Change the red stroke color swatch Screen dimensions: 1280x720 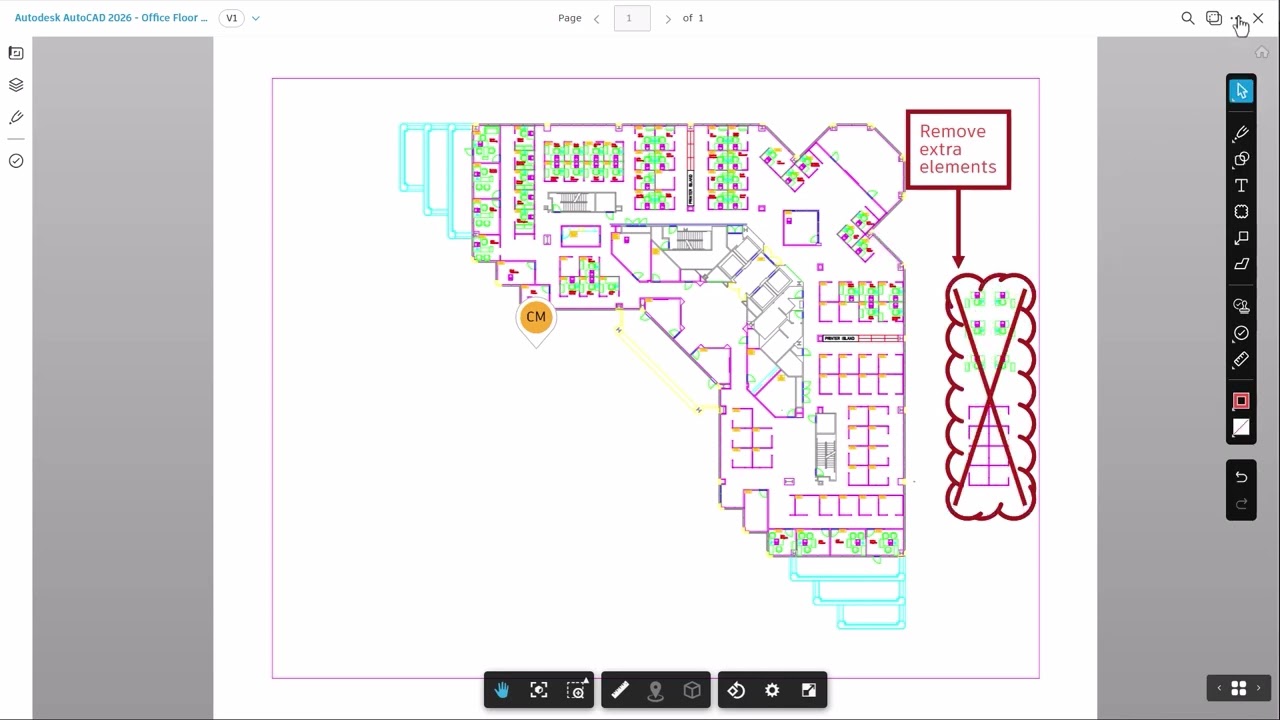1241,401
